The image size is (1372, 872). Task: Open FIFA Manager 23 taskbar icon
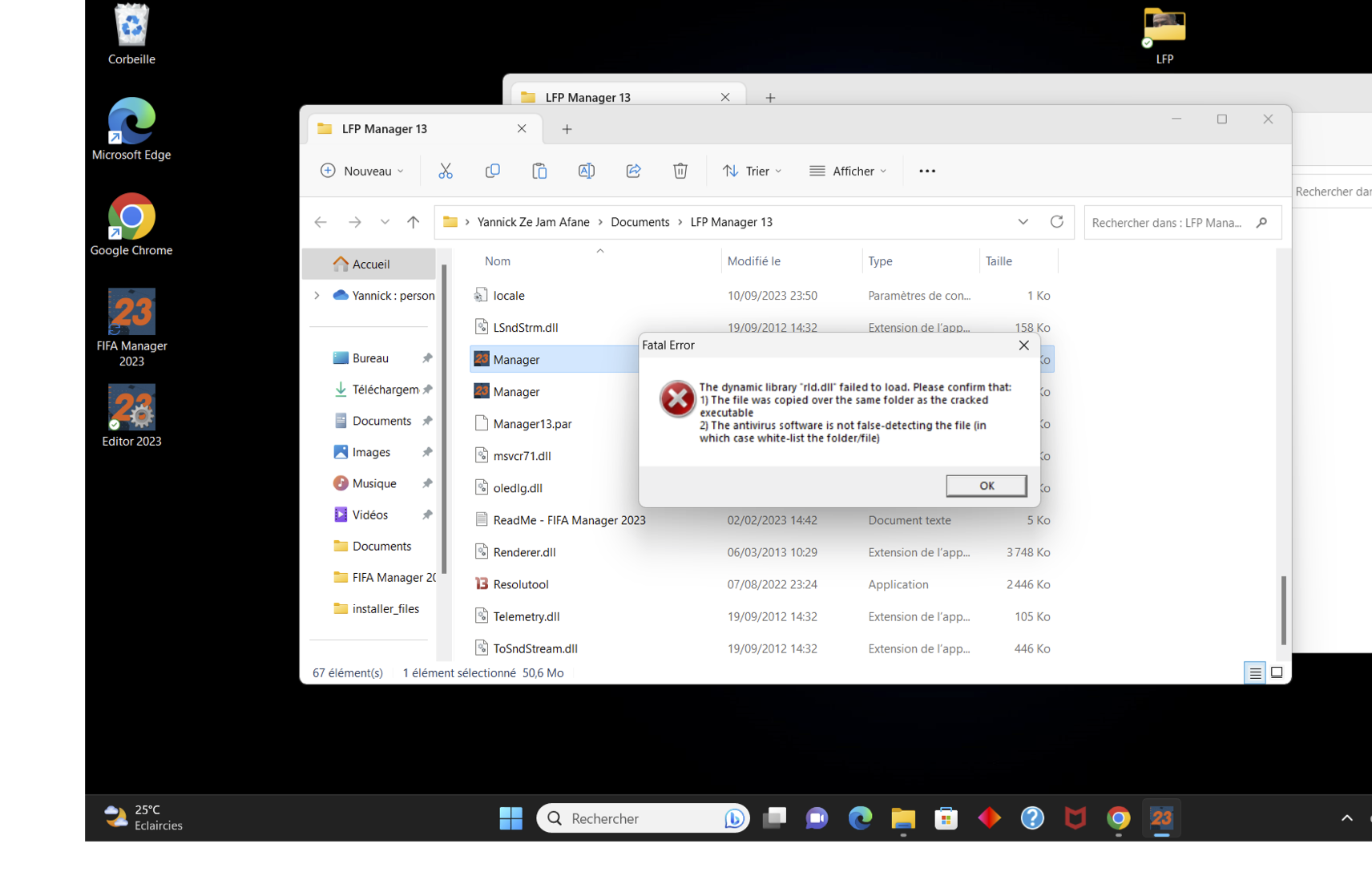[1161, 818]
